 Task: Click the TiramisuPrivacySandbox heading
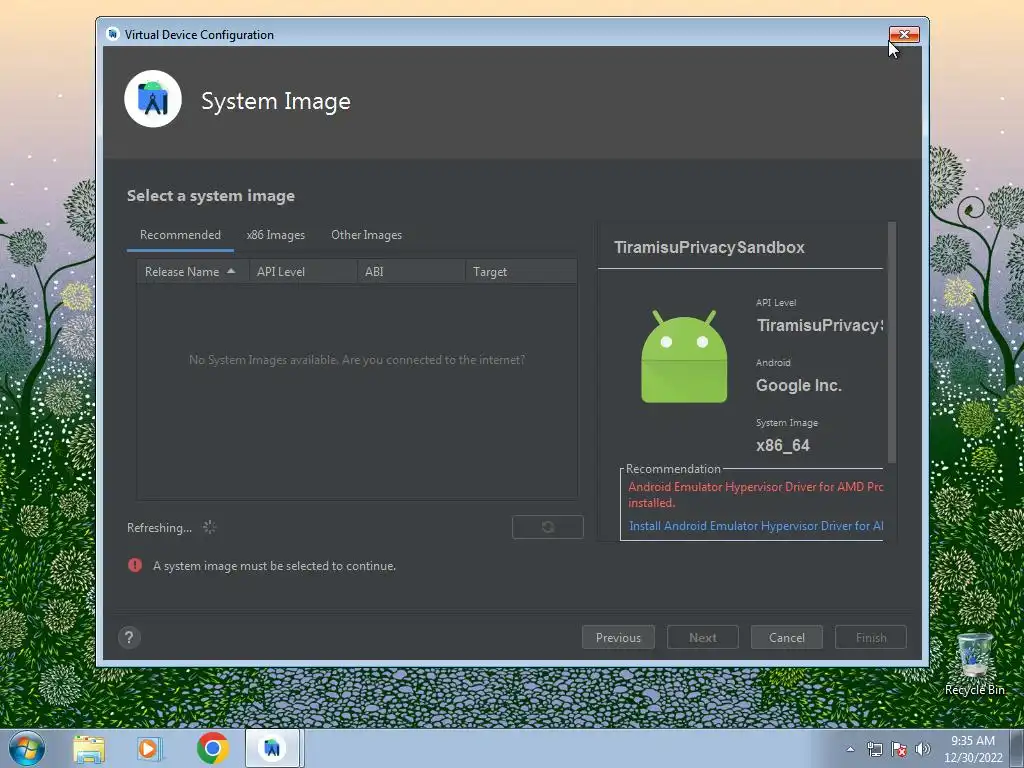pyautogui.click(x=709, y=248)
